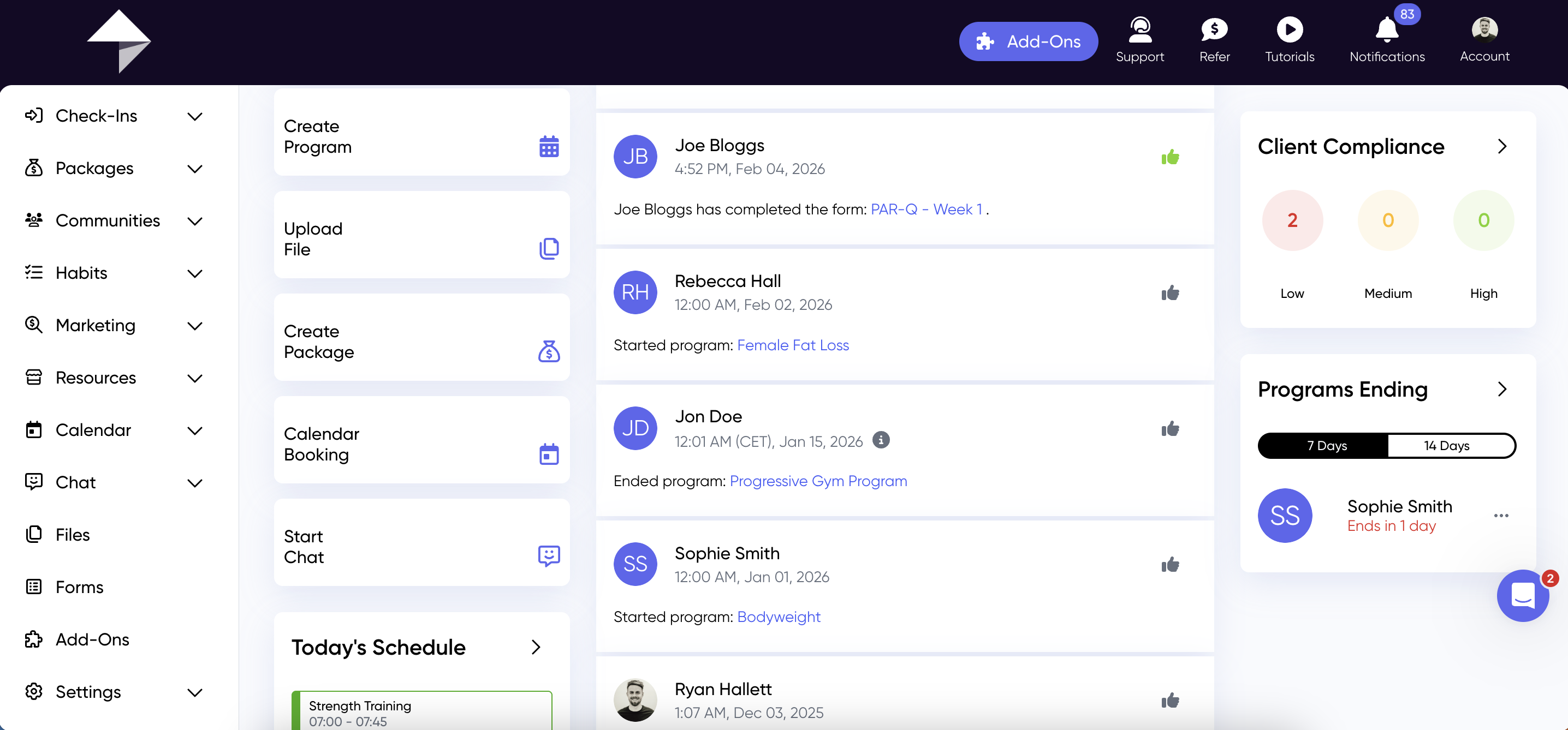
Task: Click the Start Chat smiley icon
Action: click(x=549, y=556)
